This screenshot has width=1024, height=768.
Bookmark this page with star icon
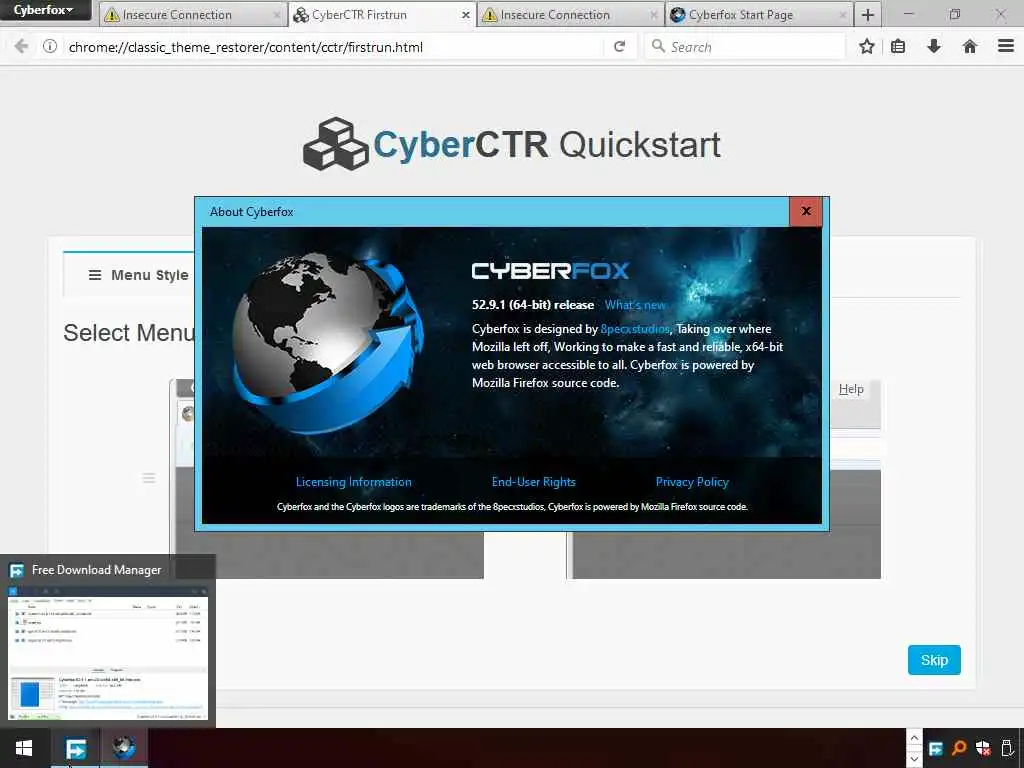click(867, 46)
